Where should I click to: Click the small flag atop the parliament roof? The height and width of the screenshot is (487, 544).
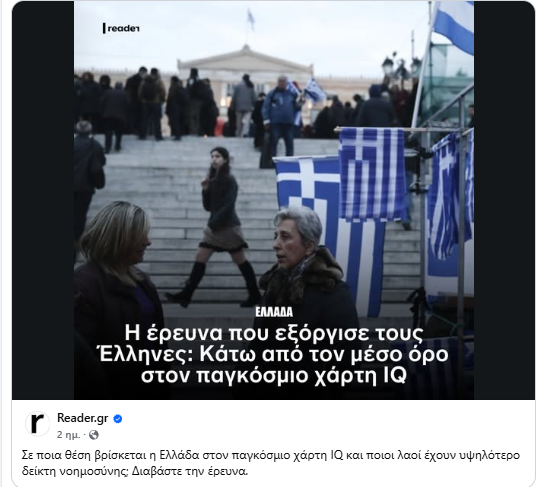tap(250, 20)
